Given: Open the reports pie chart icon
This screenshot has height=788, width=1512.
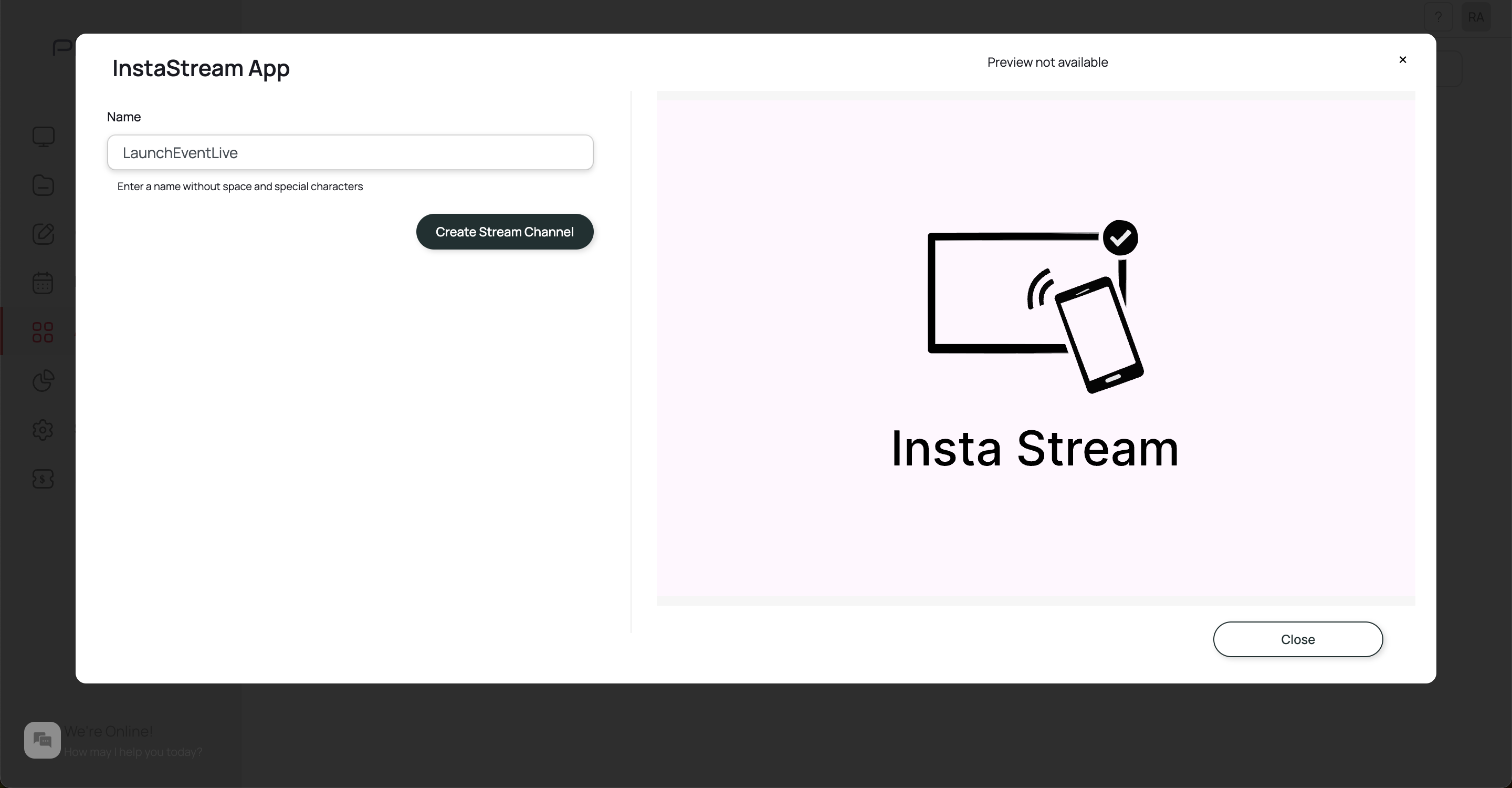Looking at the screenshot, I should pos(43,381).
